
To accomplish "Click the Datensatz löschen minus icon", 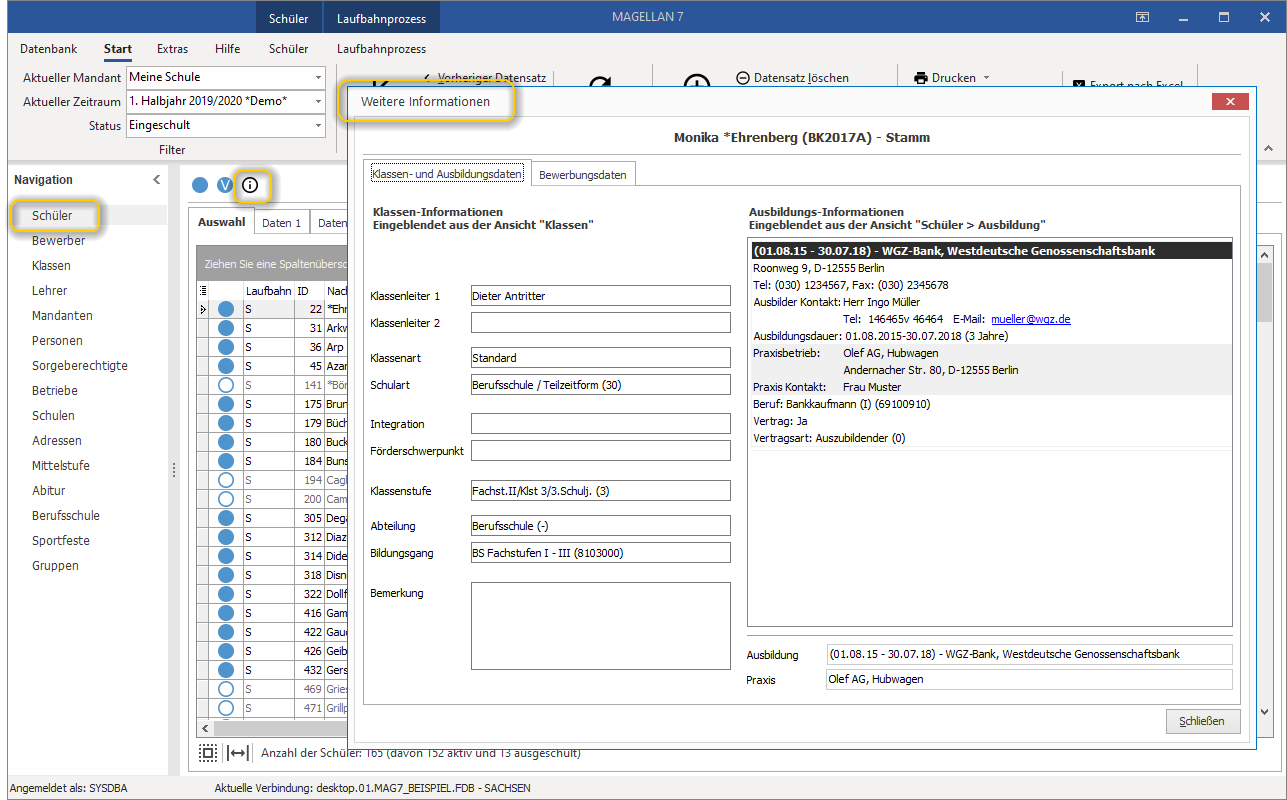I will pos(743,78).
